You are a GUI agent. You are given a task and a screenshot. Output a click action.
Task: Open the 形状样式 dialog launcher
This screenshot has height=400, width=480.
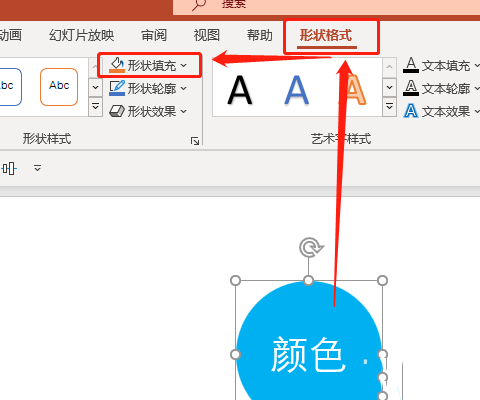(195, 141)
